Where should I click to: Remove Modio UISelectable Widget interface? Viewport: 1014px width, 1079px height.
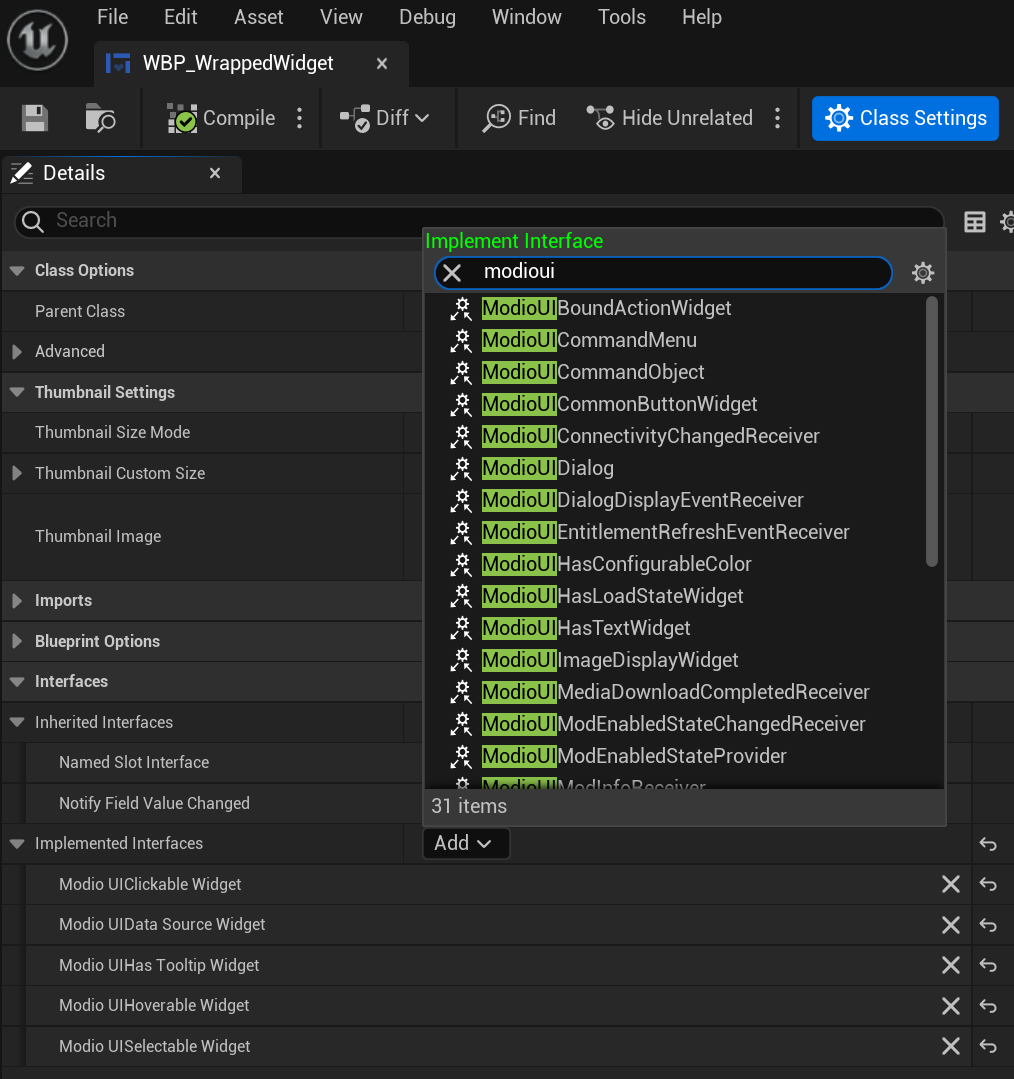coord(951,1046)
